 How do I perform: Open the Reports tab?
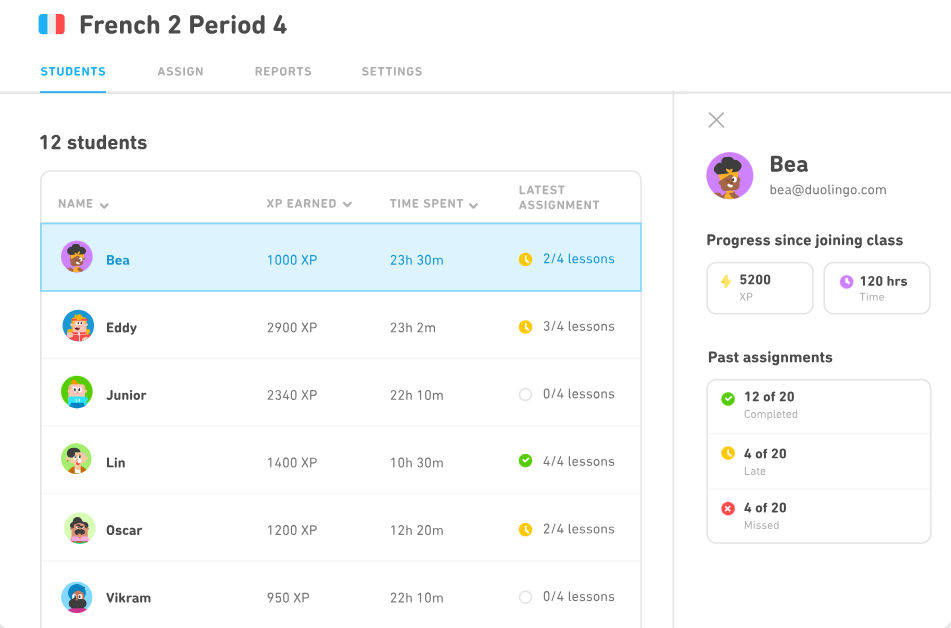pyautogui.click(x=283, y=72)
